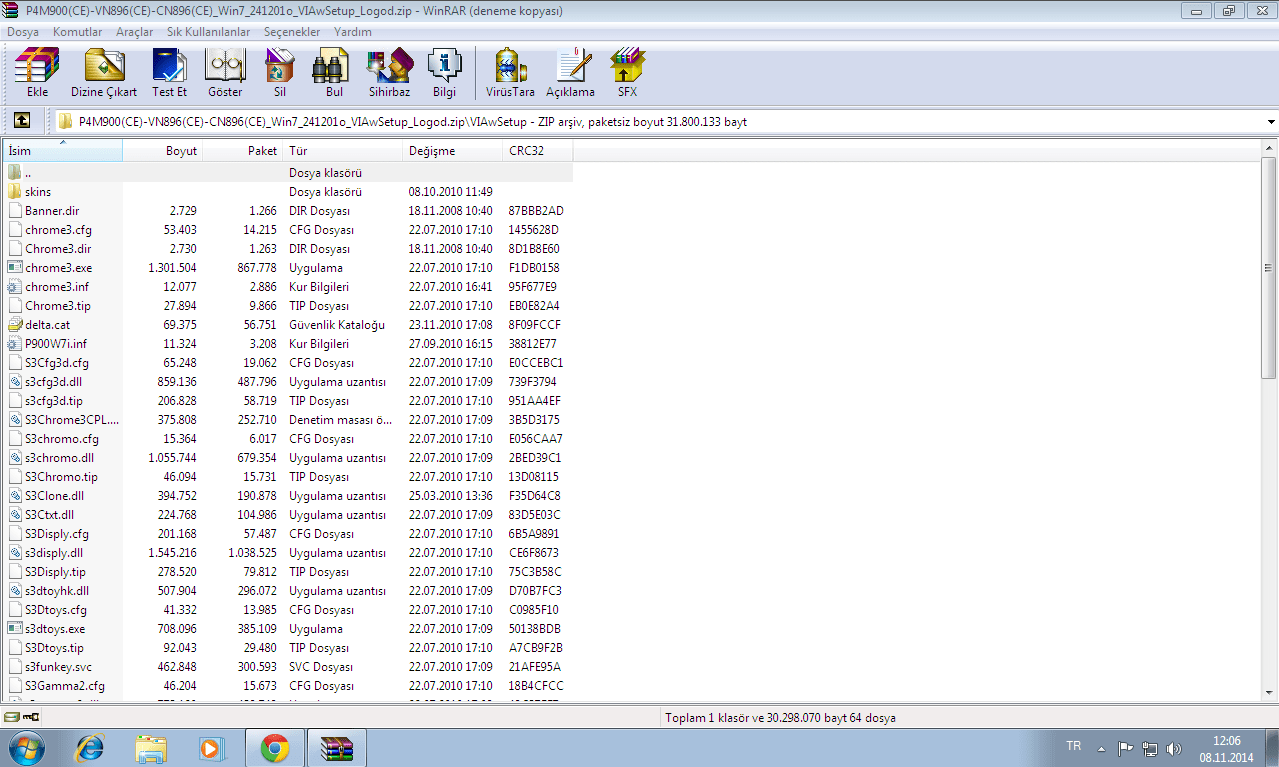This screenshot has width=1279, height=767.
Task: Launch Chrome from the taskbar
Action: [x=275, y=747]
